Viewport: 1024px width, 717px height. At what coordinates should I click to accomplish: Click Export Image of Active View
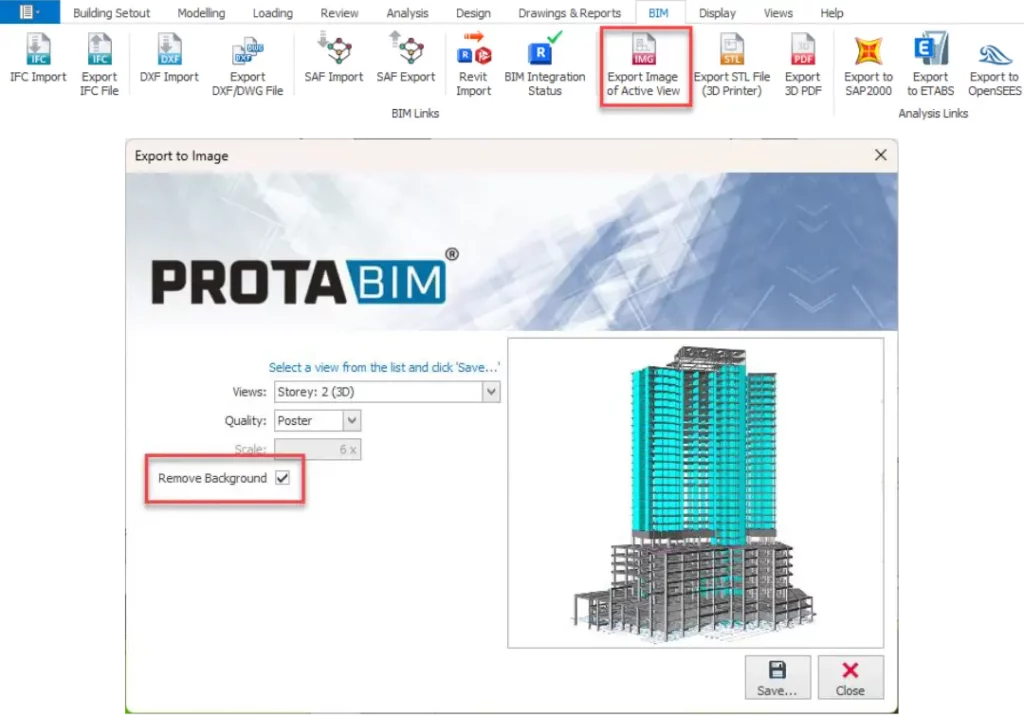click(x=643, y=66)
